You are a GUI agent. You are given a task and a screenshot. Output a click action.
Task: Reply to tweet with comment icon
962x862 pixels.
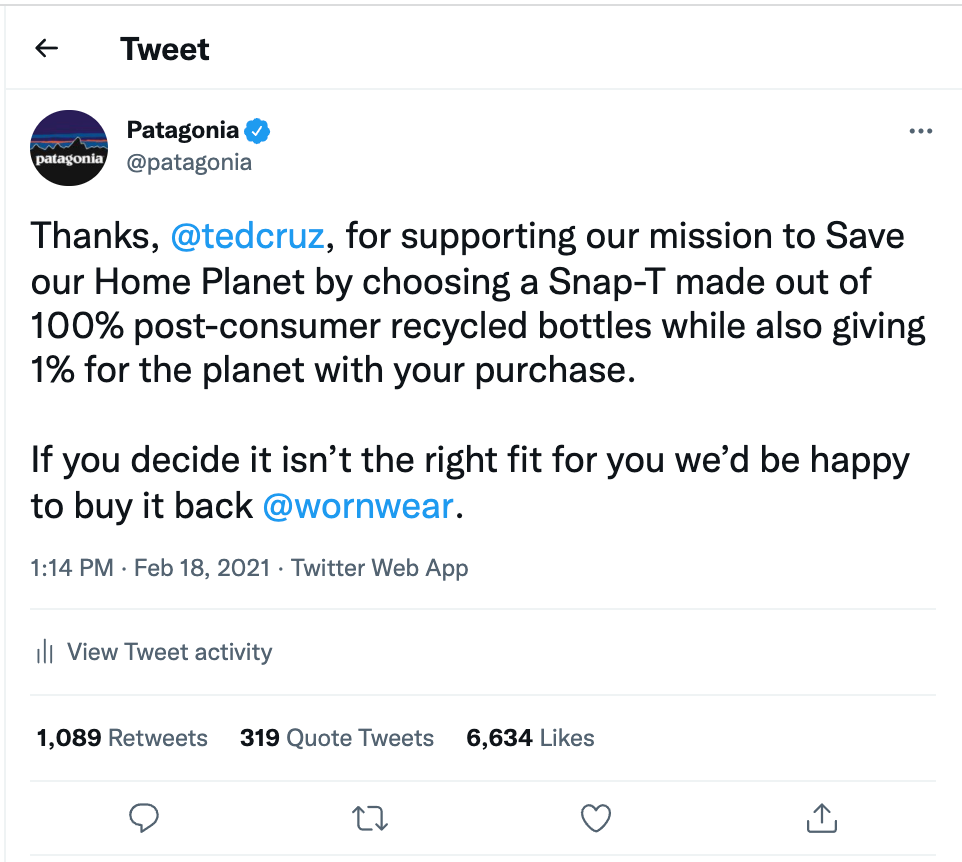click(145, 819)
